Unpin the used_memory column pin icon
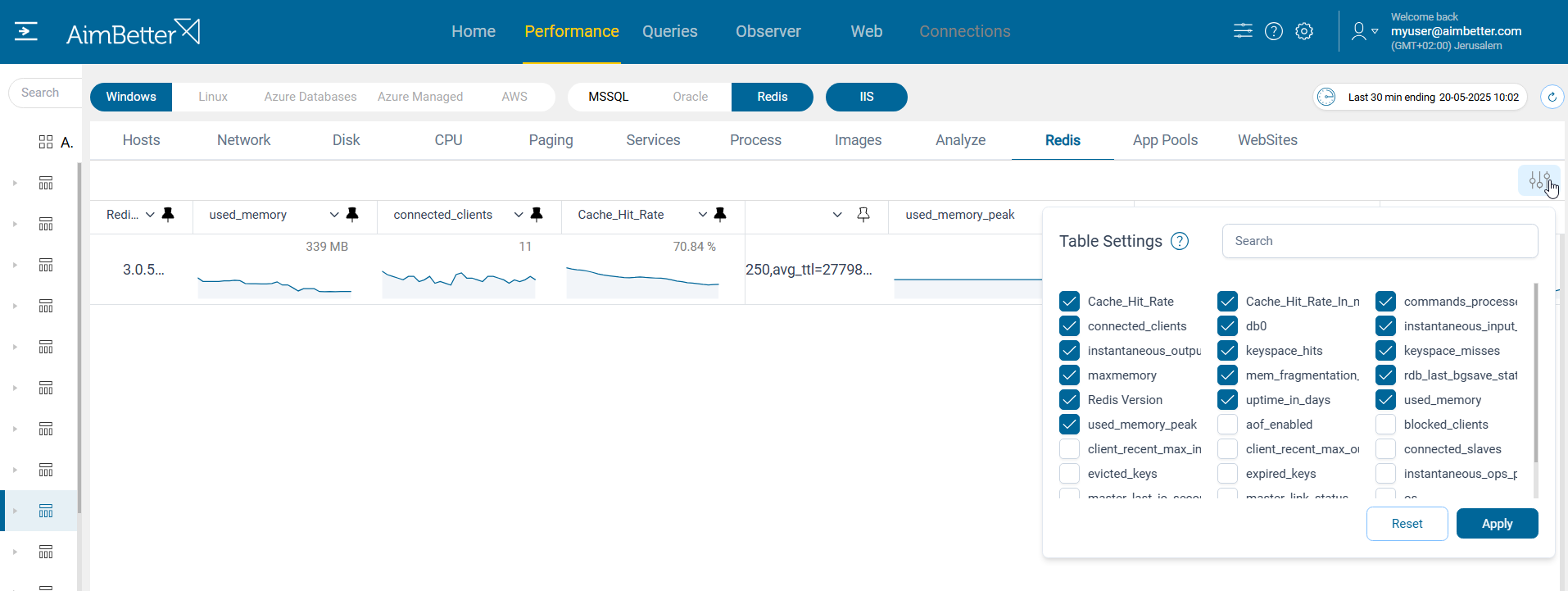 [352, 215]
